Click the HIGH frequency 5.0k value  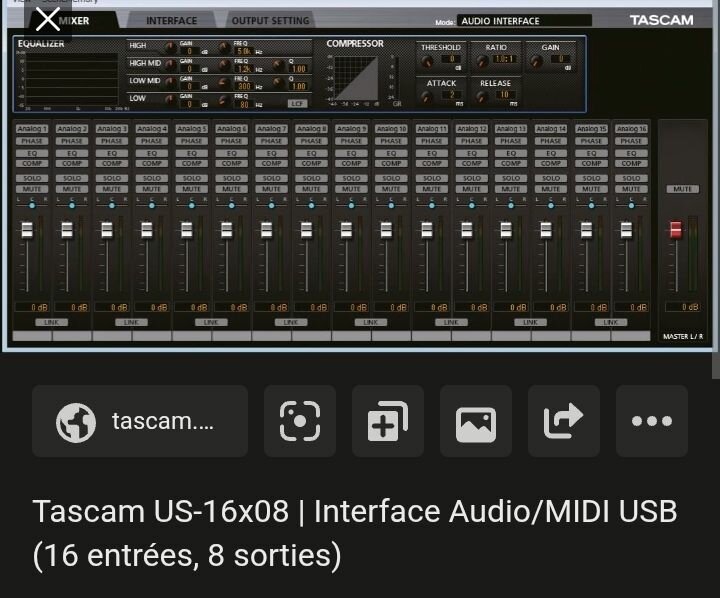[245, 51]
